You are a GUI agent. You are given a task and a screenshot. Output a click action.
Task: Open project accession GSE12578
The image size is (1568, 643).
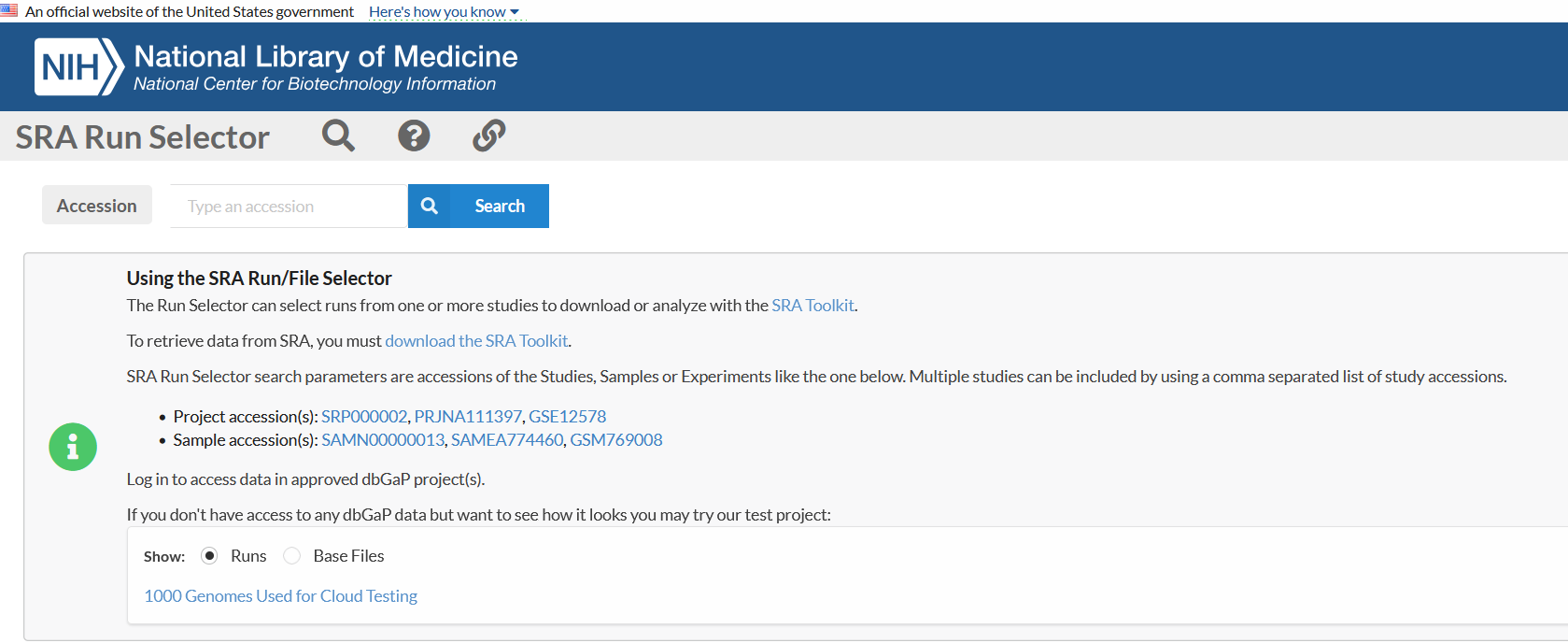click(568, 417)
